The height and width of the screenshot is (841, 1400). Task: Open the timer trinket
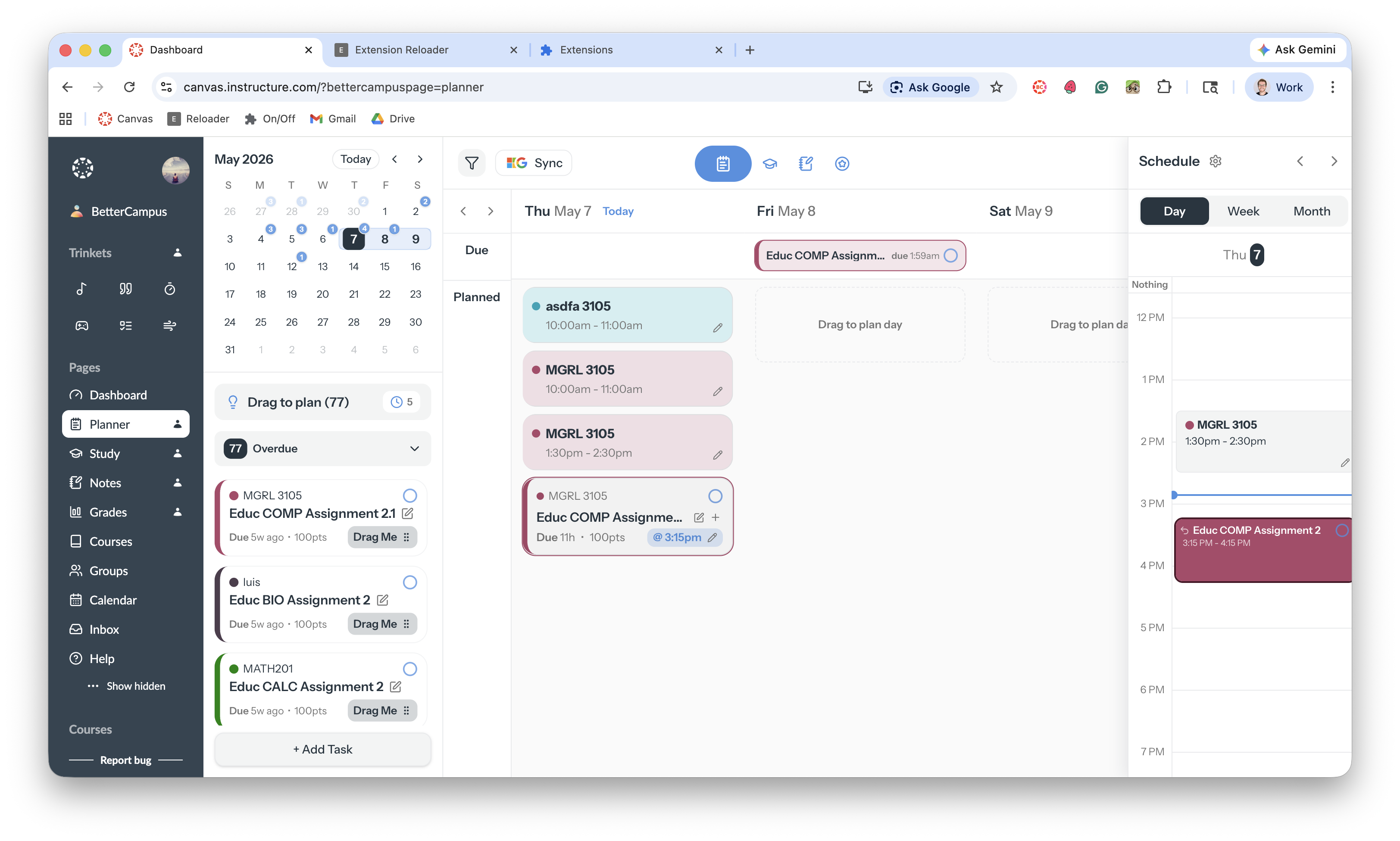tap(169, 289)
